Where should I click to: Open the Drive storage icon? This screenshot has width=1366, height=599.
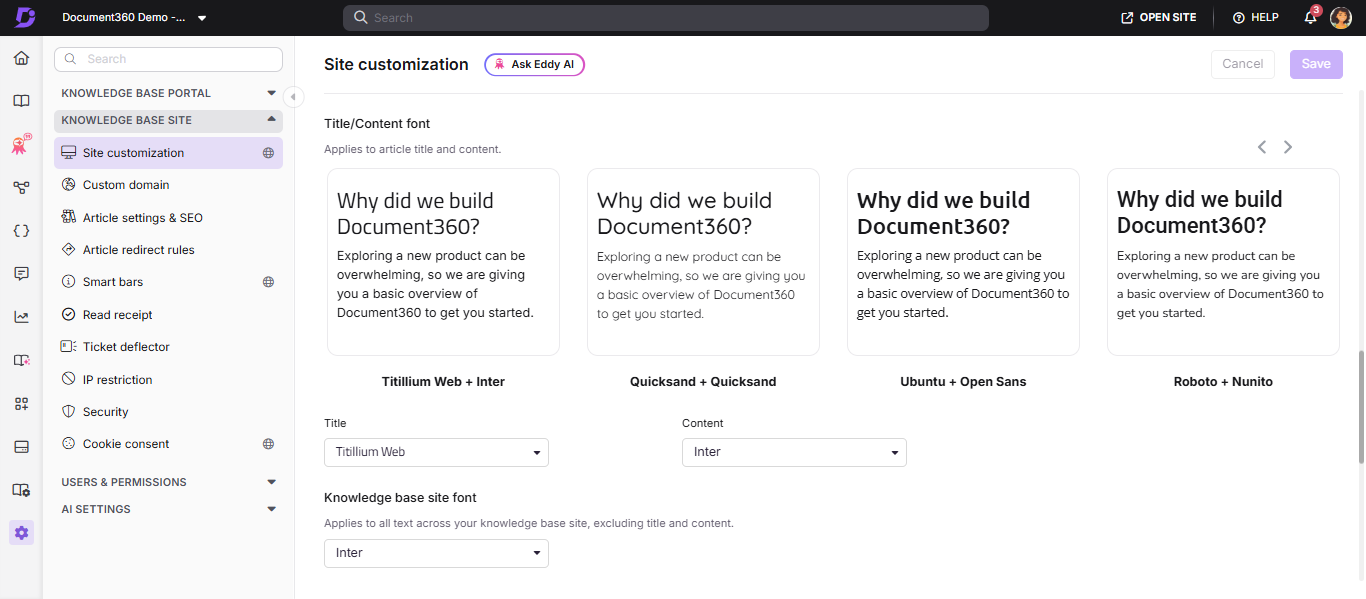(x=21, y=446)
